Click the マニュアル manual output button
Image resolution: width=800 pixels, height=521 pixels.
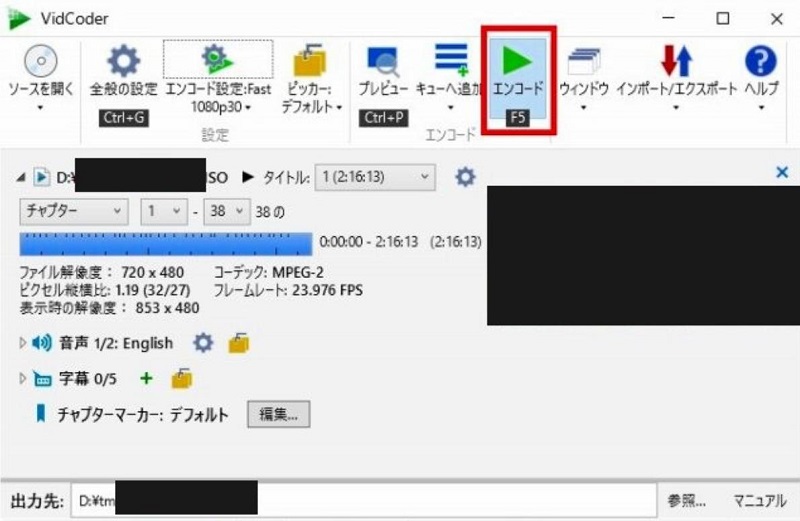point(760,501)
